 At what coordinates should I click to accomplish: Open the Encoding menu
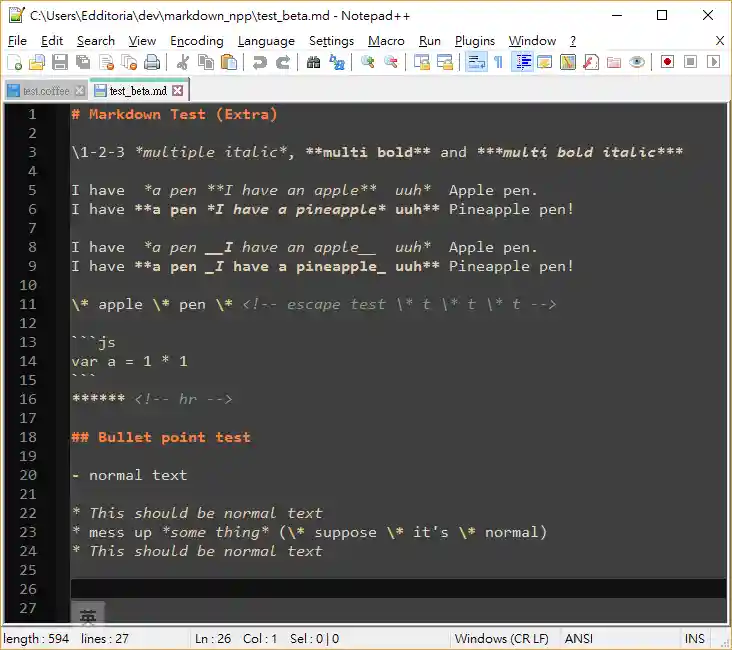[x=197, y=41]
